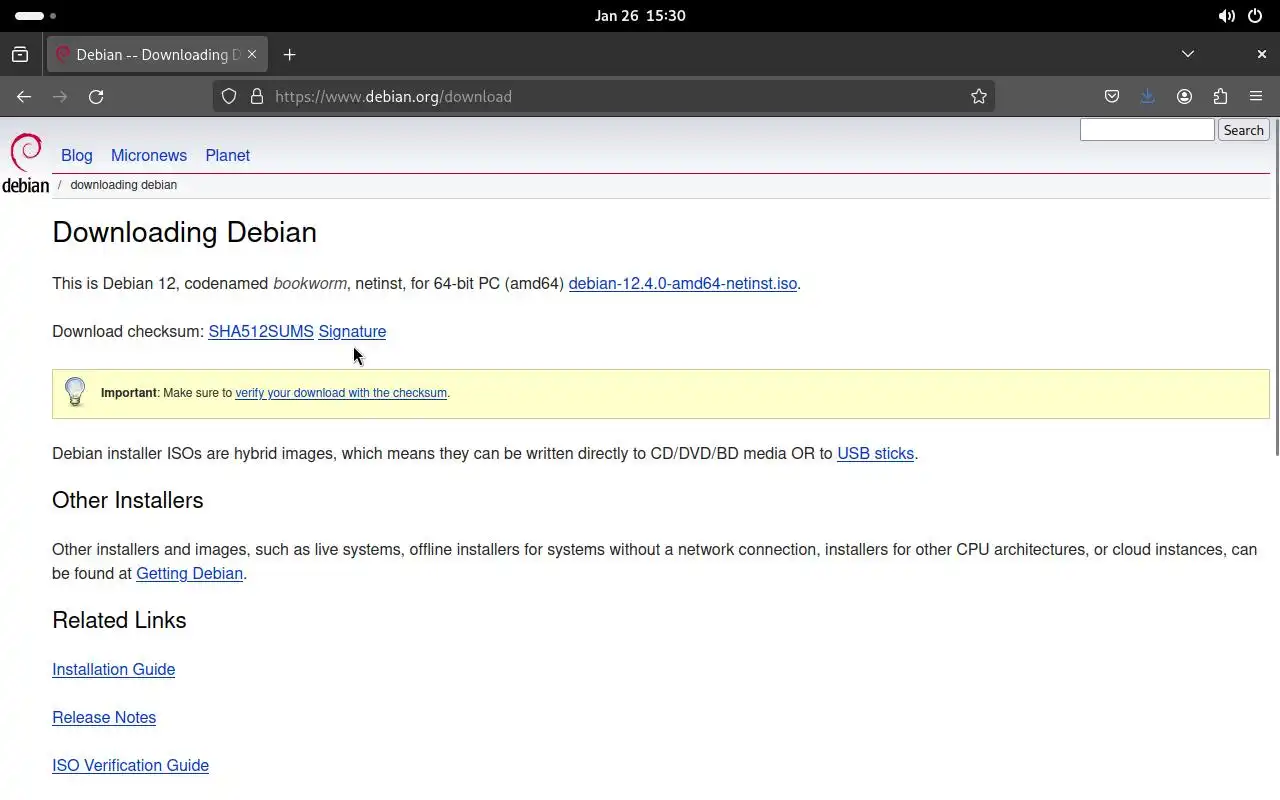Open the Signature link
The height and width of the screenshot is (800, 1280).
pyautogui.click(x=352, y=332)
